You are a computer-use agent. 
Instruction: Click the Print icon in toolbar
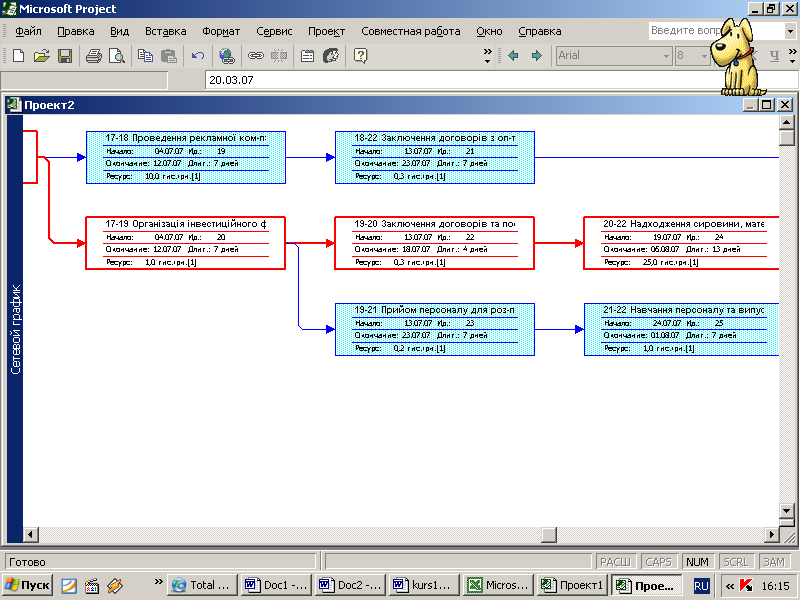click(x=93, y=56)
